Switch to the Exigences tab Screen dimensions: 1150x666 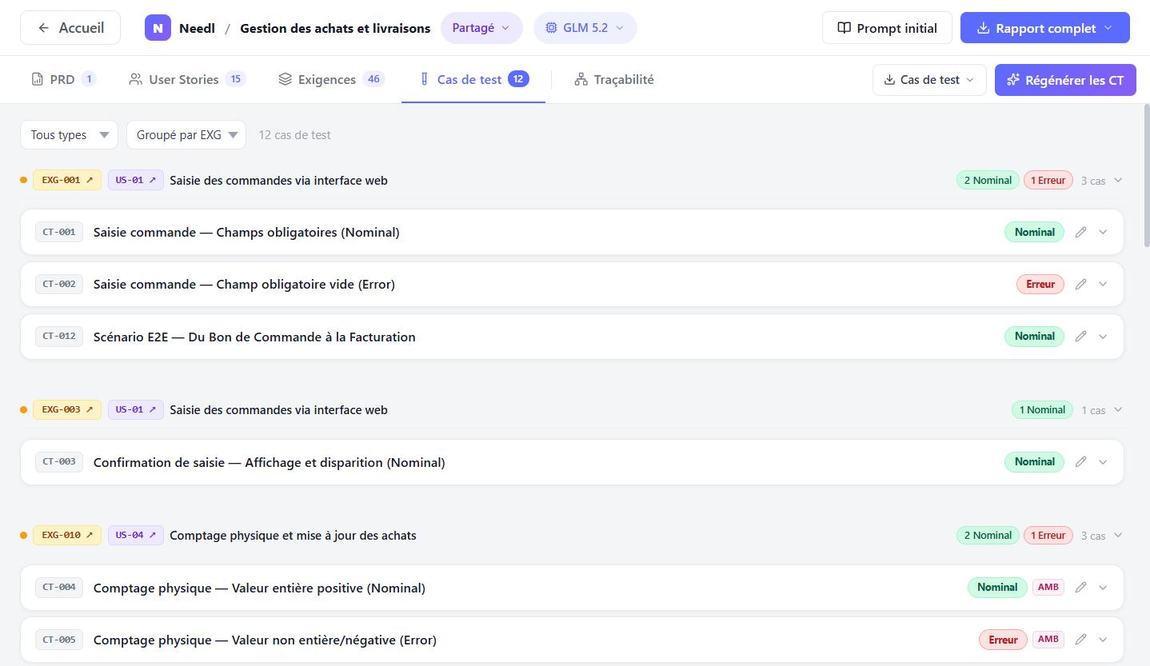(331, 79)
